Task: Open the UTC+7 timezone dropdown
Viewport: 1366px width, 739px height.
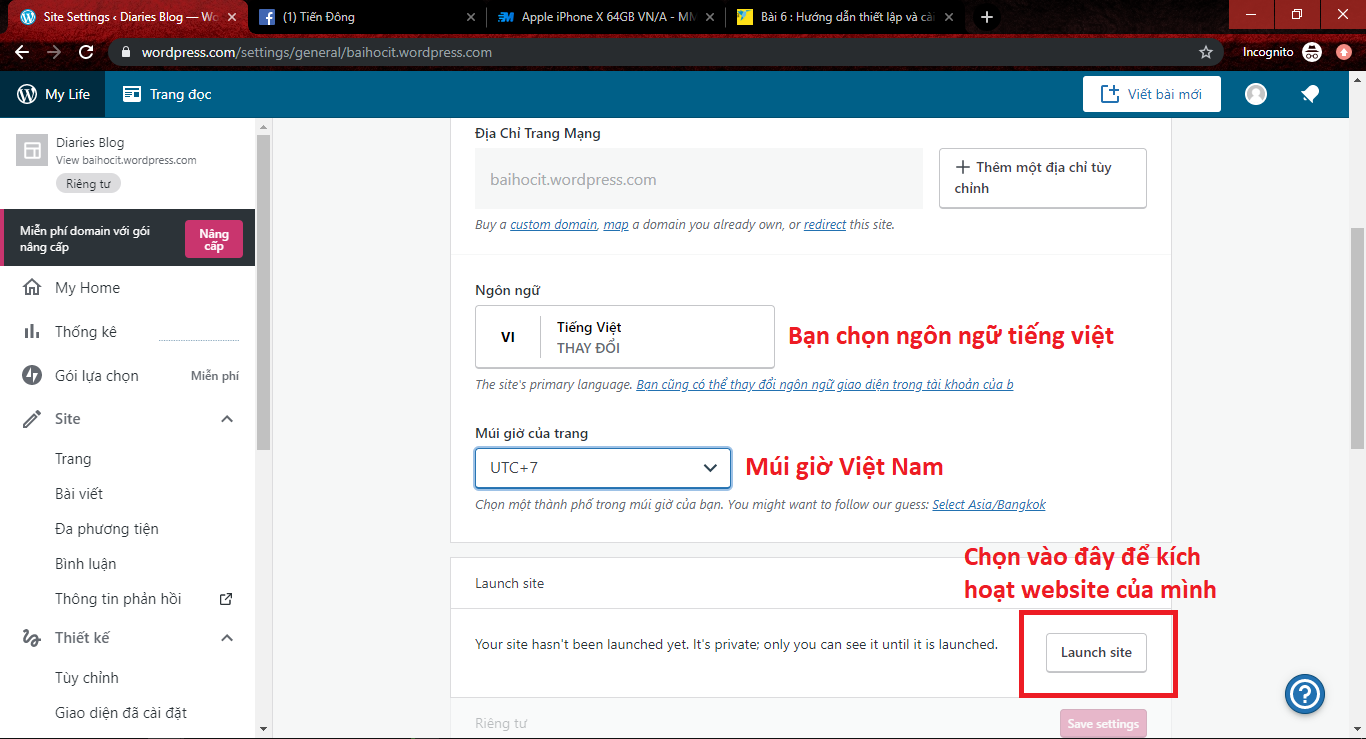Action: point(602,467)
